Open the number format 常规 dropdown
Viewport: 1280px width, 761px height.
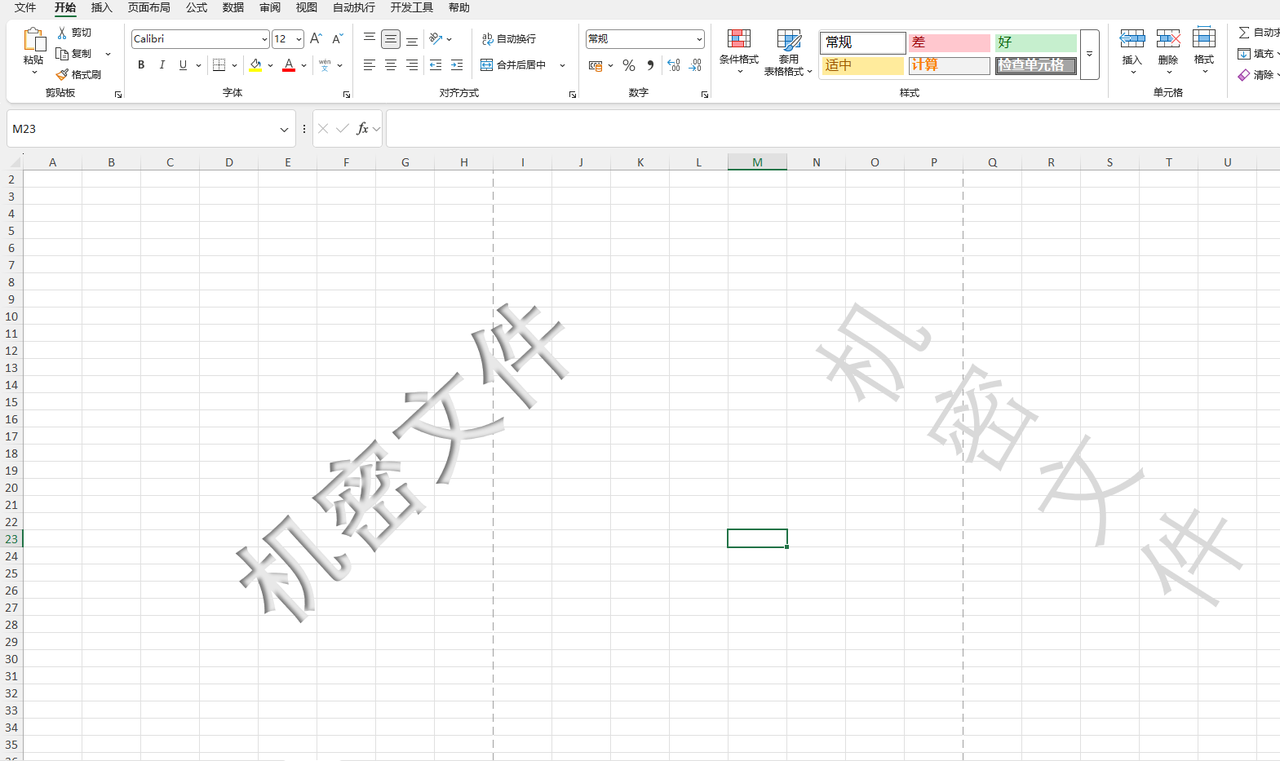coord(698,39)
